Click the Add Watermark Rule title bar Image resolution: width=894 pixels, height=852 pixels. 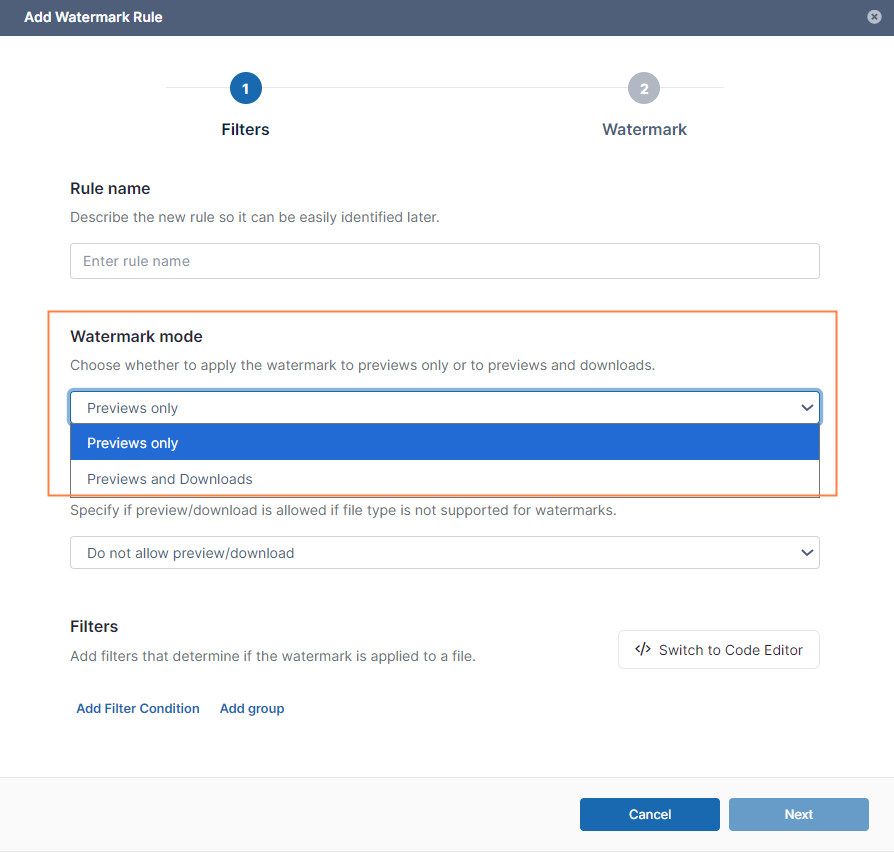coord(447,18)
